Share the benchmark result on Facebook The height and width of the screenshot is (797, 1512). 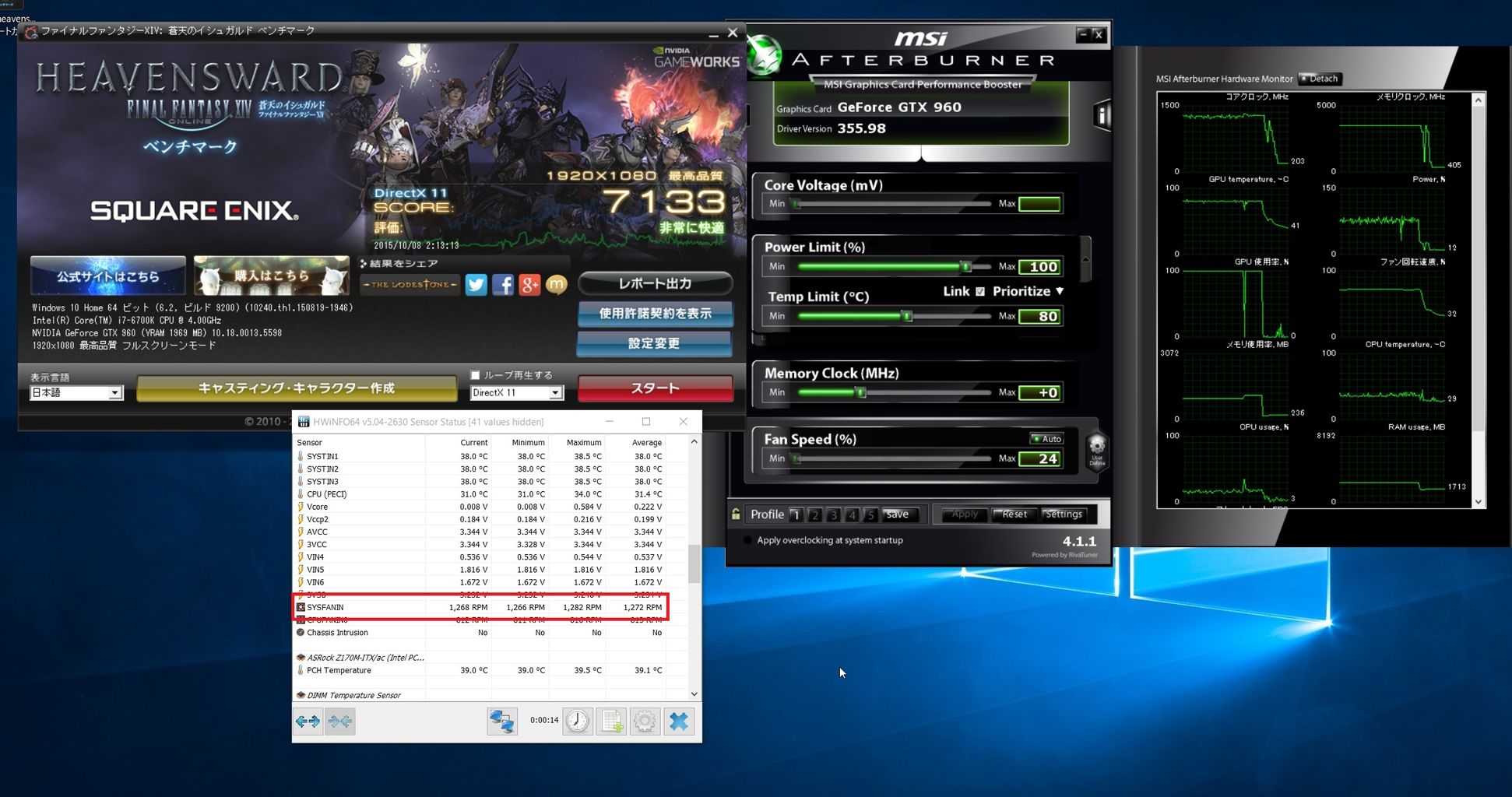[x=503, y=285]
